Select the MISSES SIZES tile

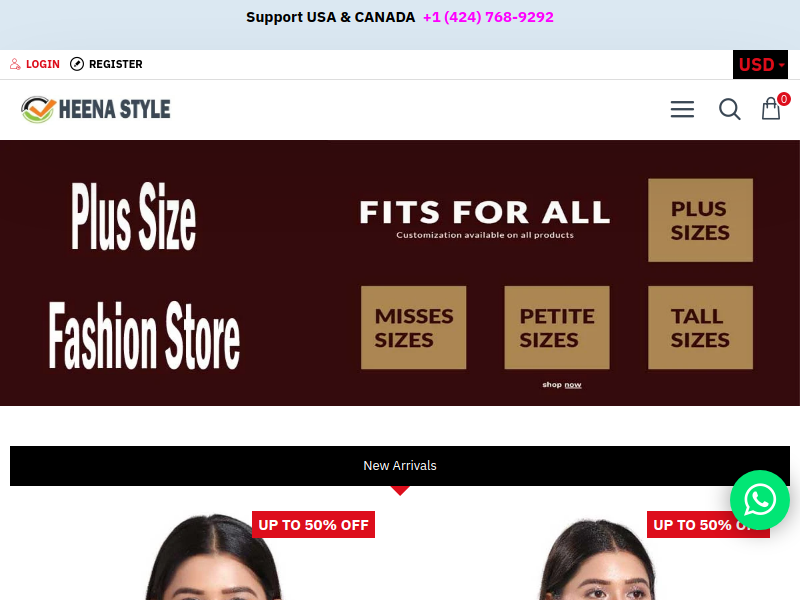click(414, 328)
